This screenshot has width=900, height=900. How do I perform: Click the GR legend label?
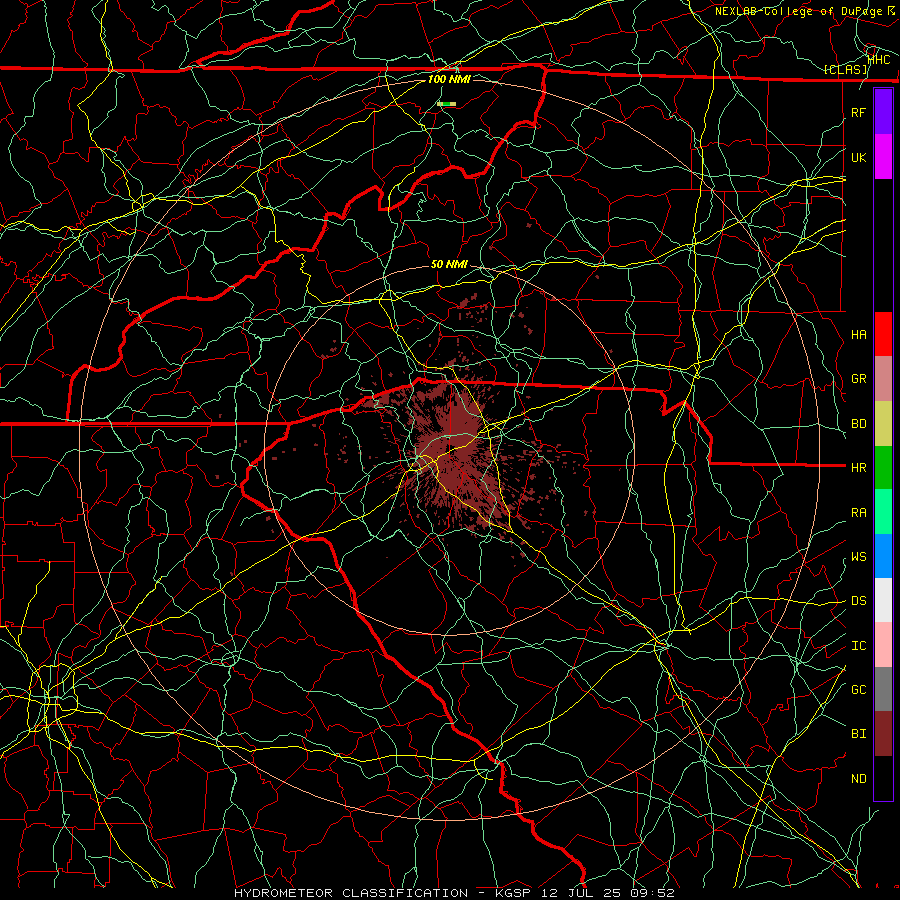859,379
